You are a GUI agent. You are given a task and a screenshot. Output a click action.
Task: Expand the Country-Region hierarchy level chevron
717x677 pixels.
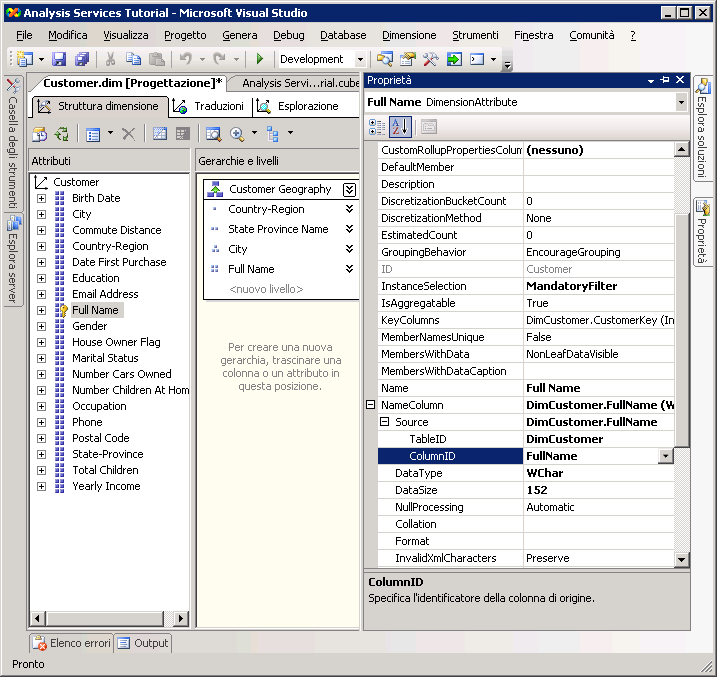[349, 209]
